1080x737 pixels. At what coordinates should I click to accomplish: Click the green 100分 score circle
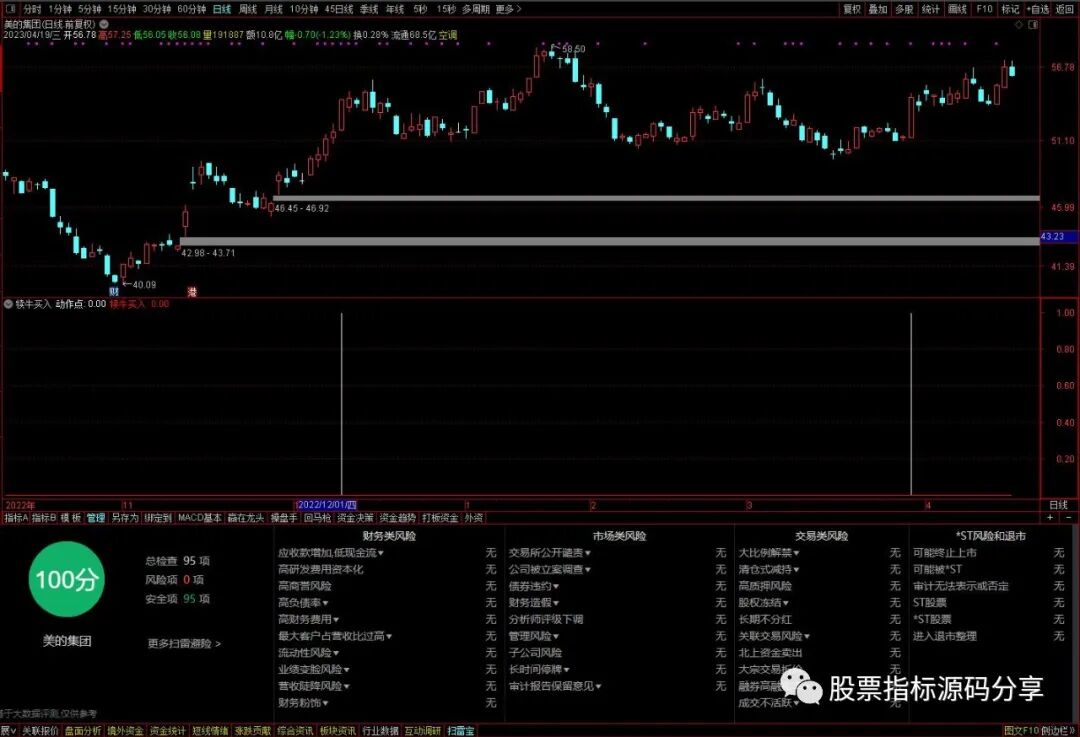[66, 579]
